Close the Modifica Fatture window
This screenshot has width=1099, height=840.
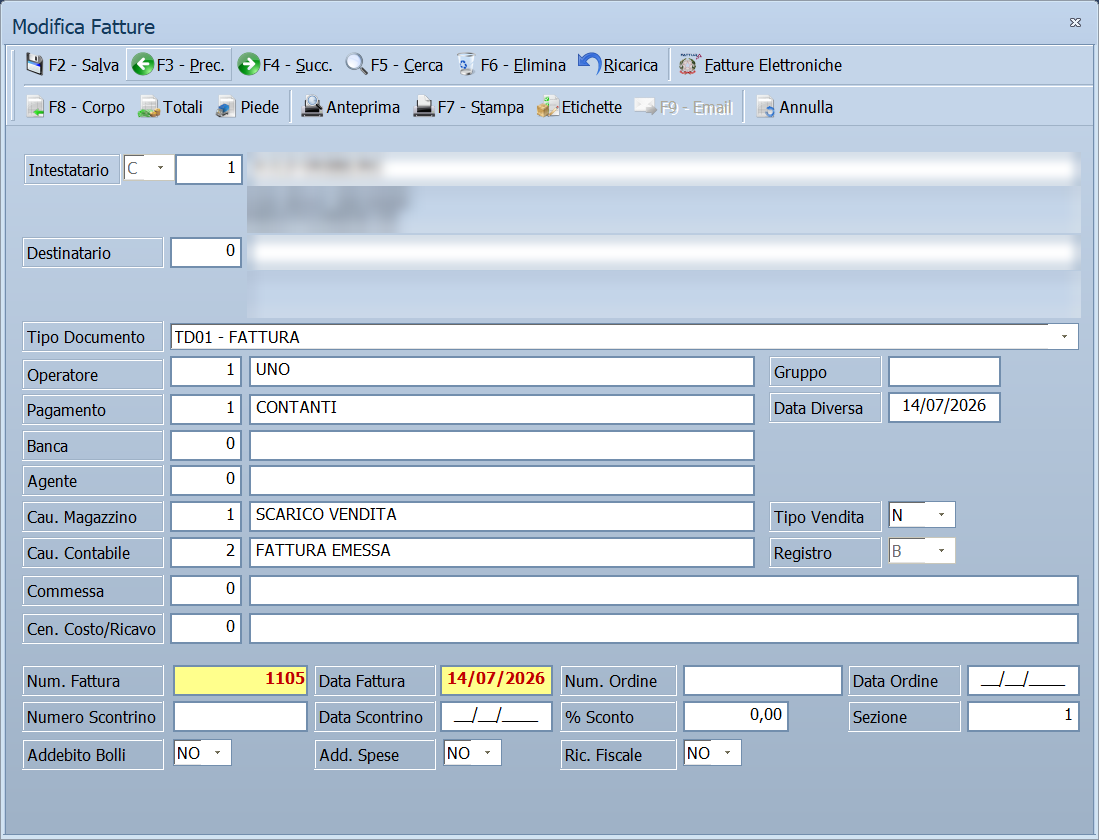point(1075,22)
